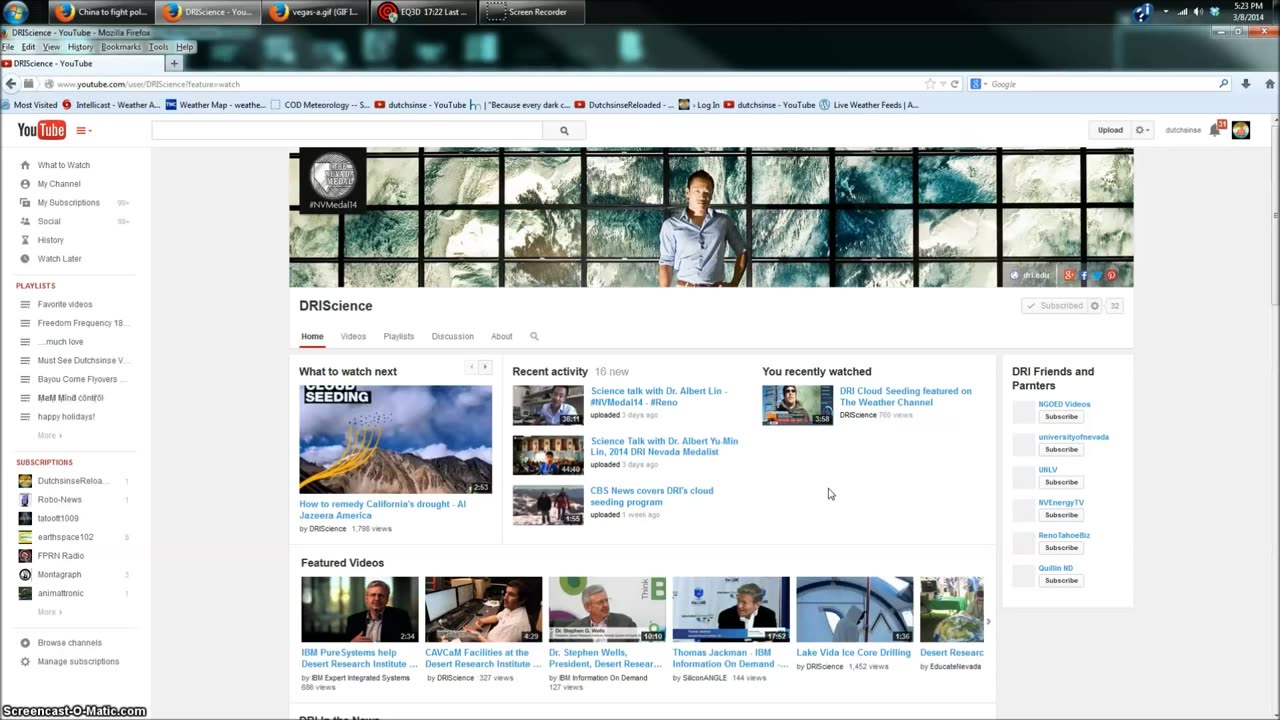Open Firefox downloads arrow icon
The width and height of the screenshot is (1280, 720).
pyautogui.click(x=1245, y=84)
